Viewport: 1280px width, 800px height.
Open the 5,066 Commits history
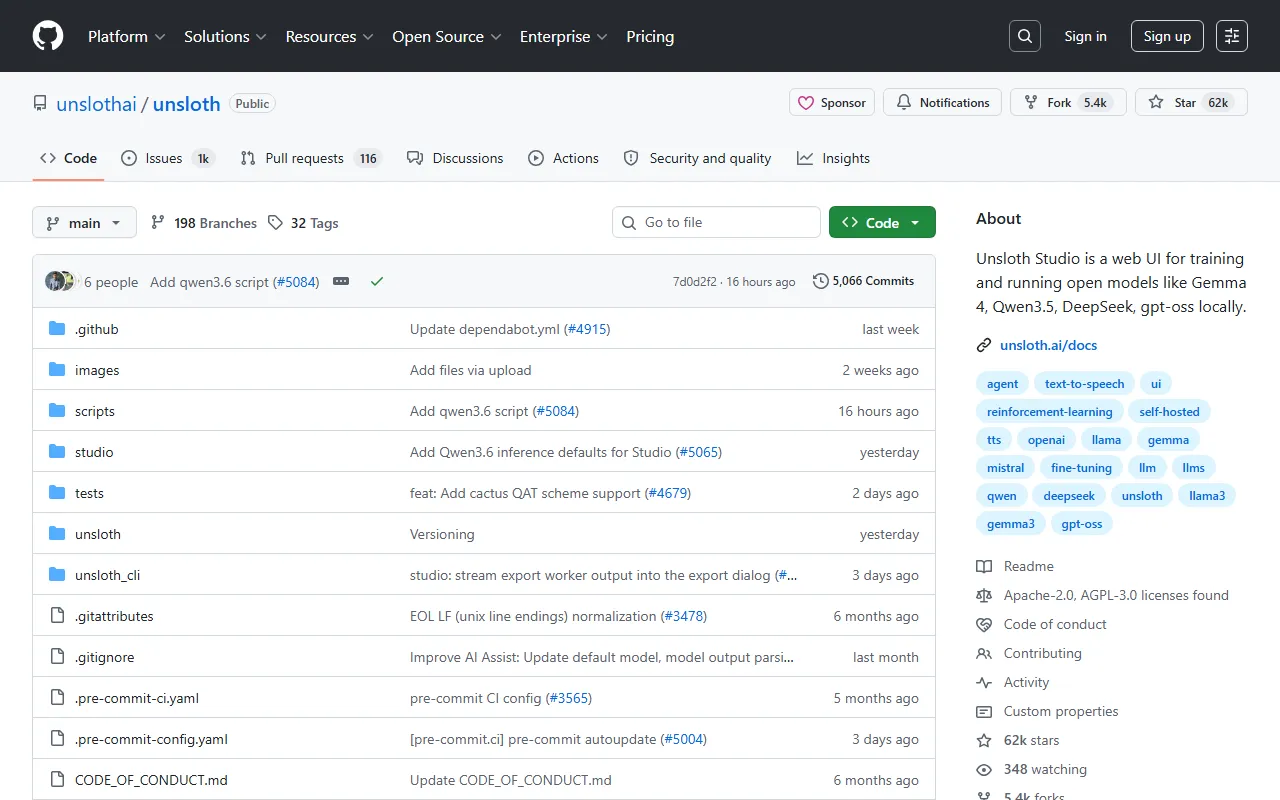point(864,281)
